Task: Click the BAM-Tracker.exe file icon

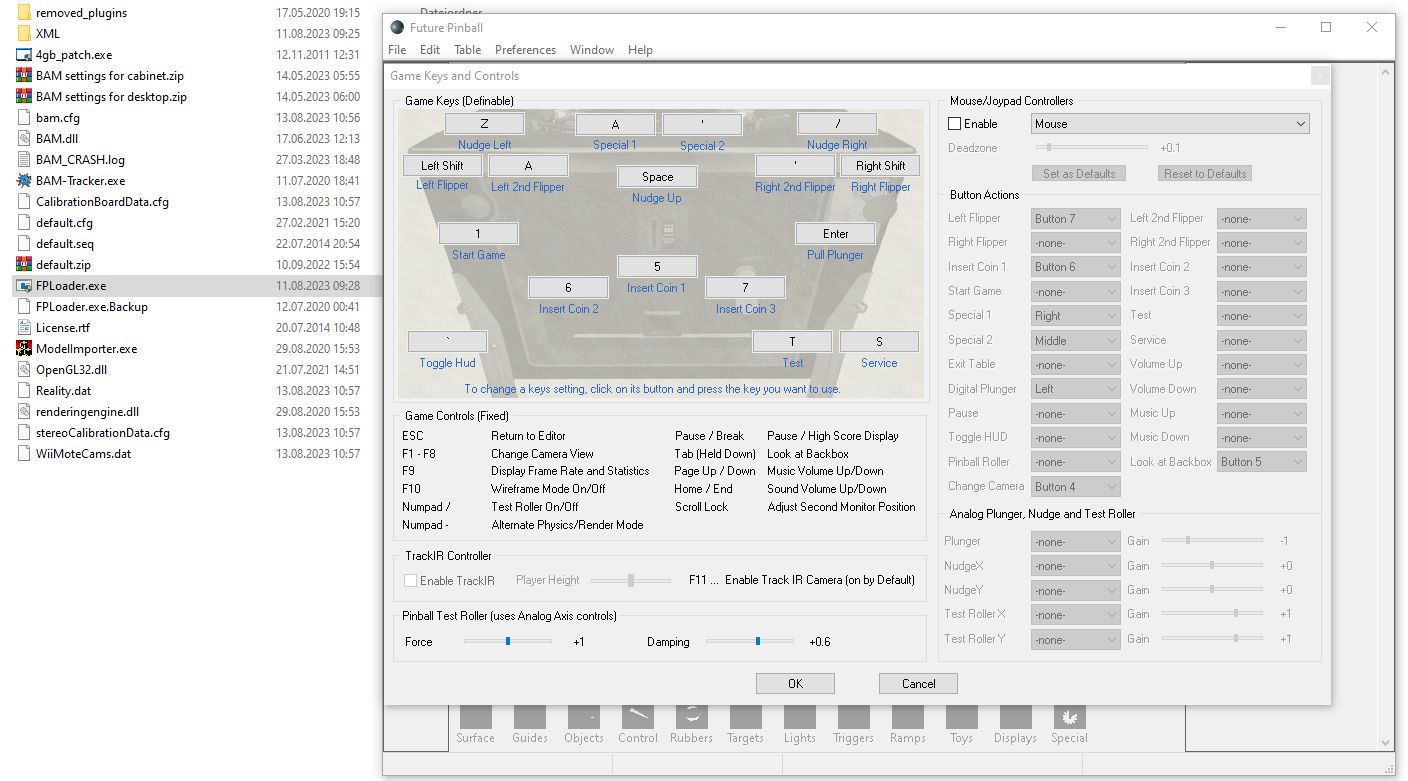Action: 25,181
